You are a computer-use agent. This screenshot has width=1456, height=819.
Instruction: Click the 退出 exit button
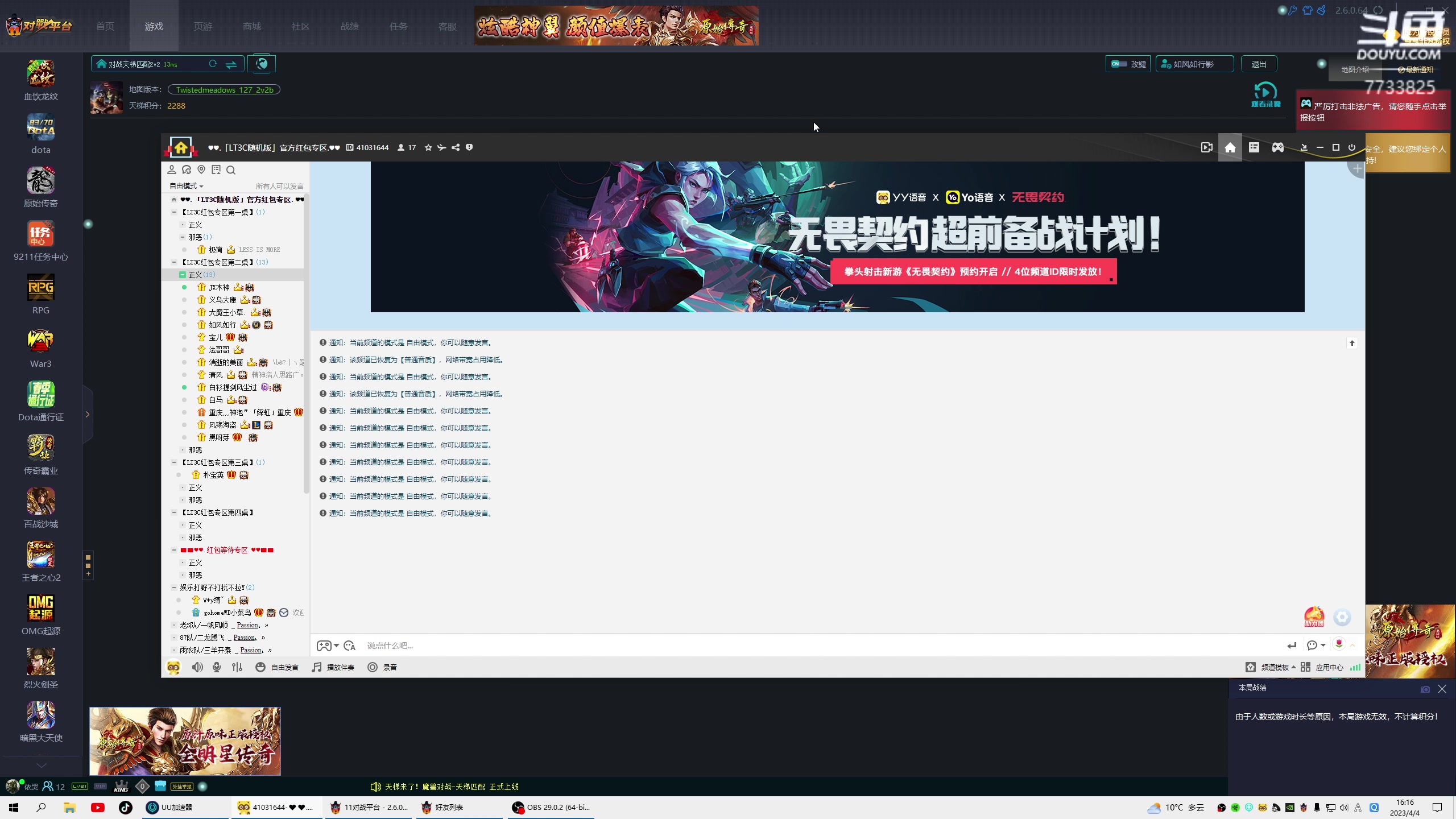click(1259, 64)
